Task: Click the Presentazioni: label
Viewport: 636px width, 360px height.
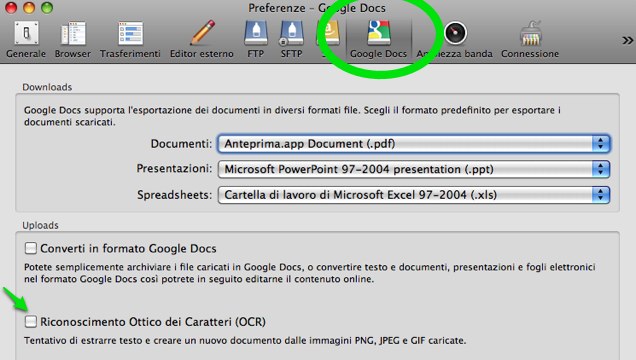Action: coord(174,169)
